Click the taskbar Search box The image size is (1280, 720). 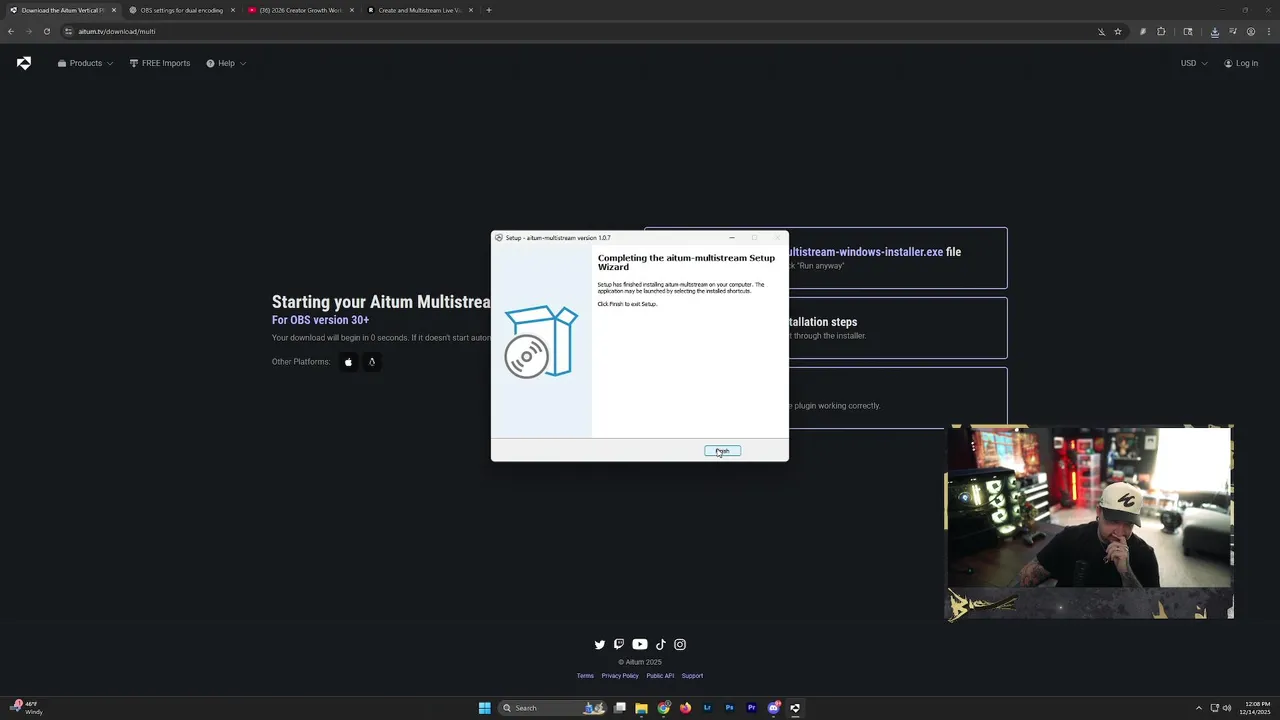(x=553, y=708)
